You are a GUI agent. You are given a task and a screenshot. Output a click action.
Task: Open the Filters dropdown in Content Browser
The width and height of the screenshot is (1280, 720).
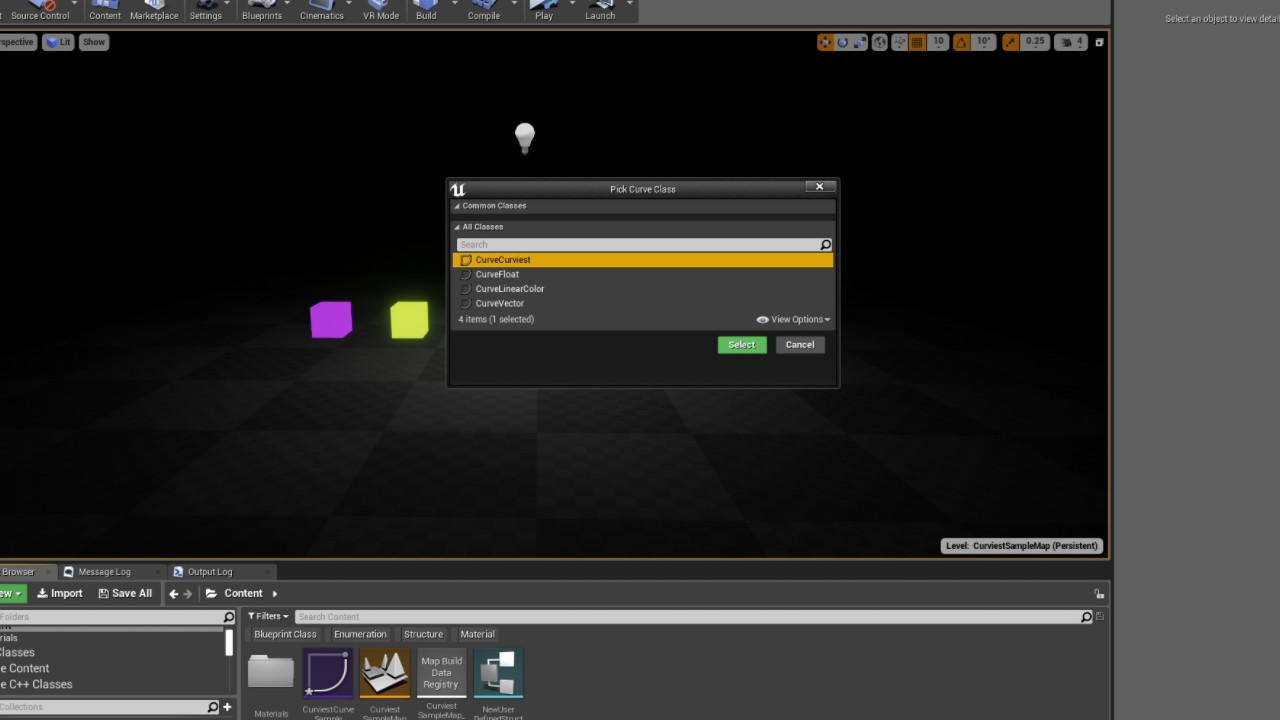pyautogui.click(x=268, y=616)
